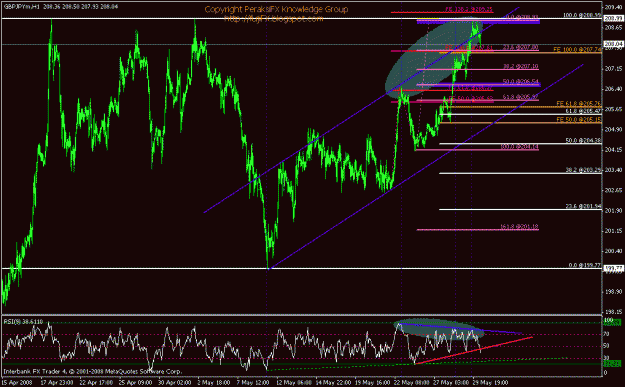Click the 22 Apr 17:00 time label

coord(96,383)
